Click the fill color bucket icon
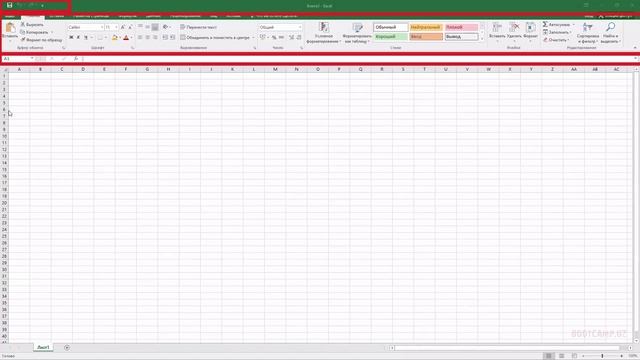 pyautogui.click(x=114, y=37)
